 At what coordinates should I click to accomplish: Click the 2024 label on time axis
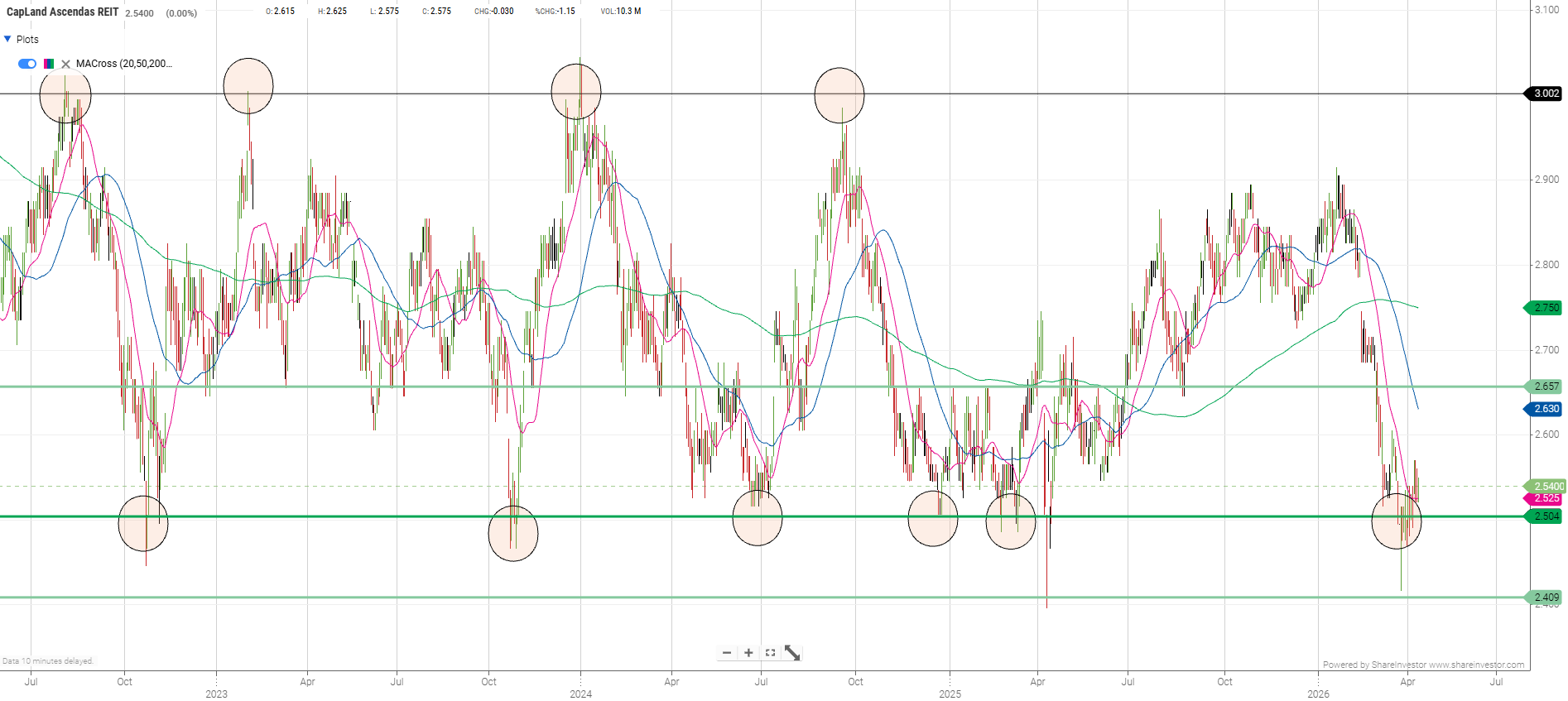pyautogui.click(x=580, y=694)
